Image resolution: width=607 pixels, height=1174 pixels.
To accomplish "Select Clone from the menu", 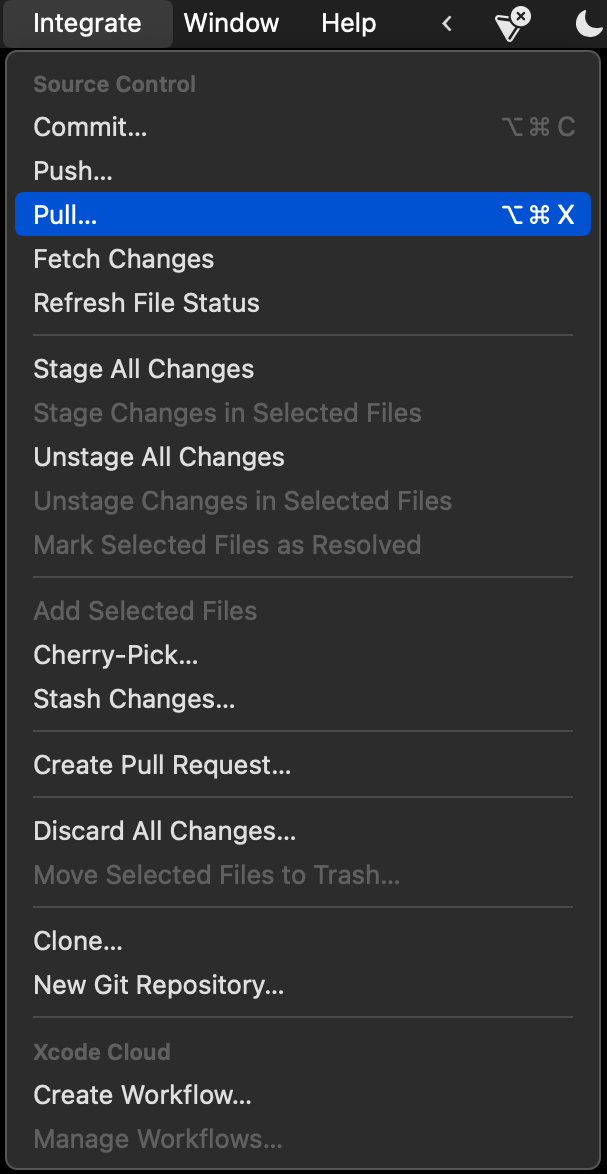I will pos(78,941).
